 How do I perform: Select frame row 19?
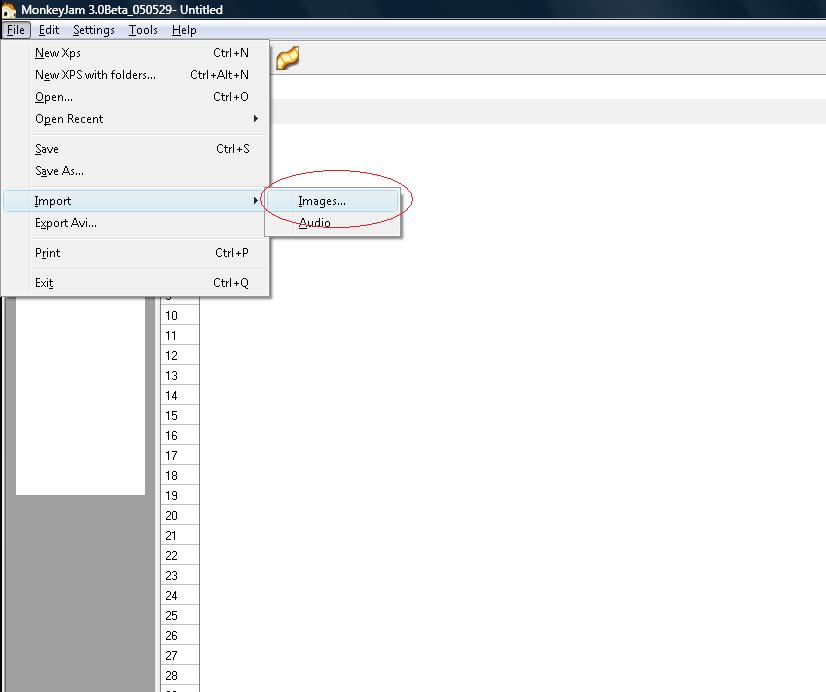pyautogui.click(x=180, y=496)
